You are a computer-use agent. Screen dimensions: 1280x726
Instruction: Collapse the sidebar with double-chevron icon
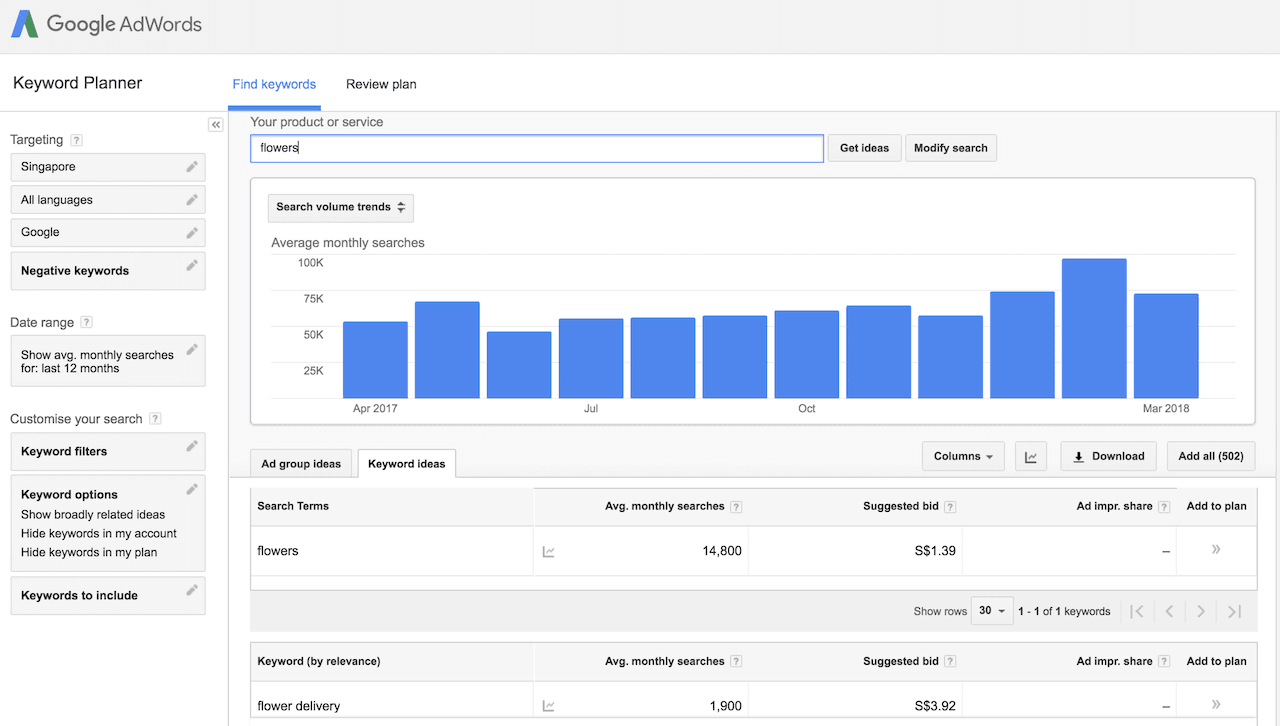tap(215, 124)
